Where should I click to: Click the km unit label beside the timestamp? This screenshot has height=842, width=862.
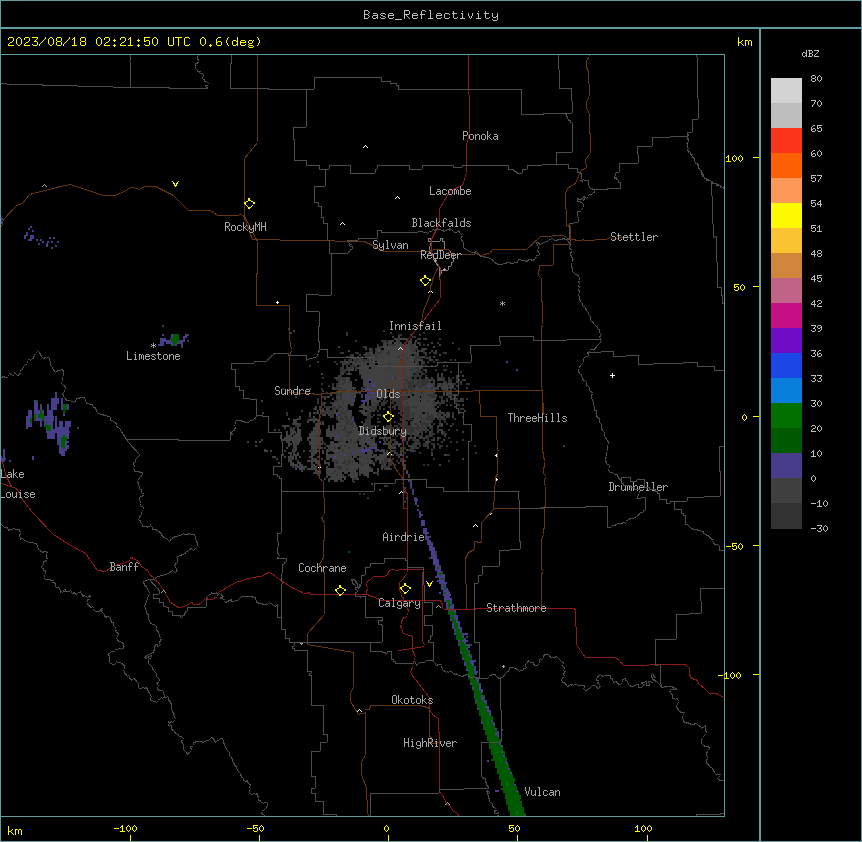pos(745,42)
